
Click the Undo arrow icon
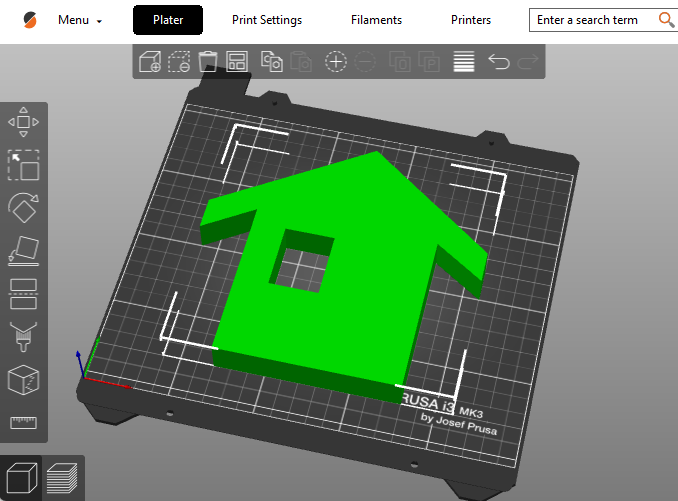499,62
